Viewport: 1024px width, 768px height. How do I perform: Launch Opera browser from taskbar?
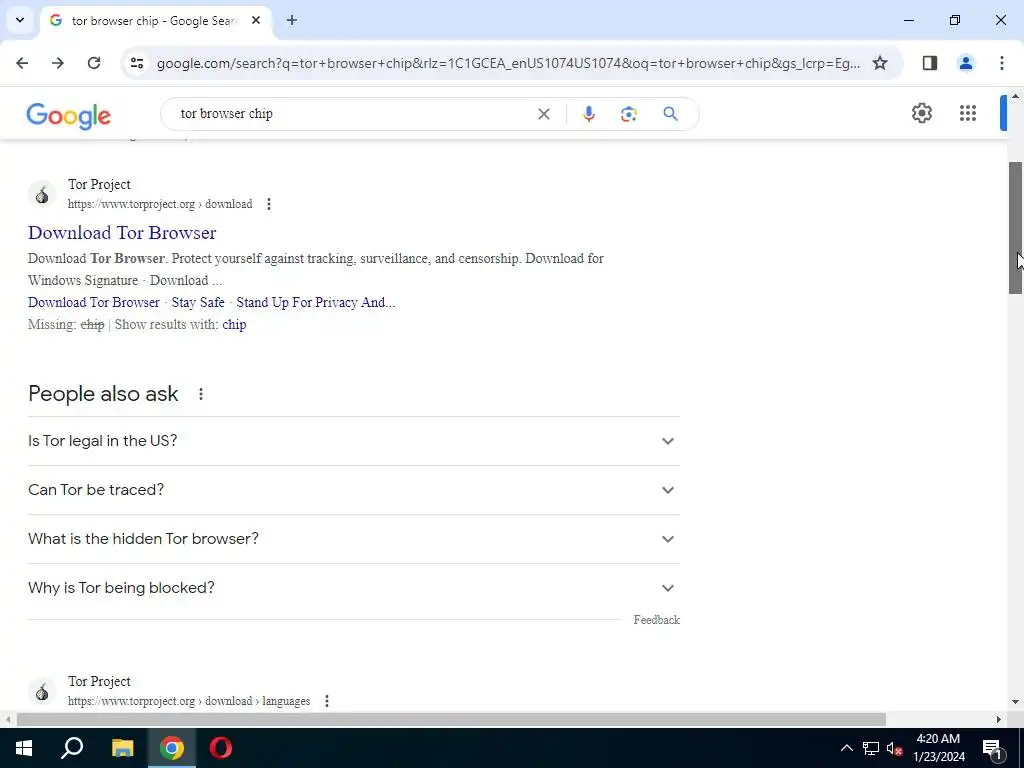point(221,748)
